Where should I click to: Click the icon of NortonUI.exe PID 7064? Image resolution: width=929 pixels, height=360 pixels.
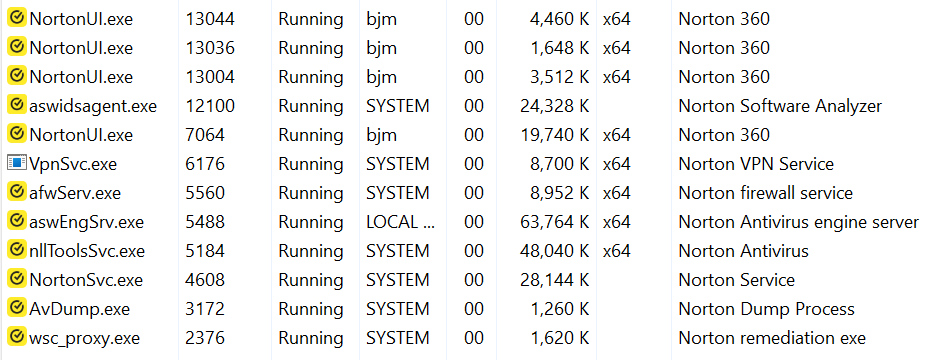pyautogui.click(x=17, y=134)
